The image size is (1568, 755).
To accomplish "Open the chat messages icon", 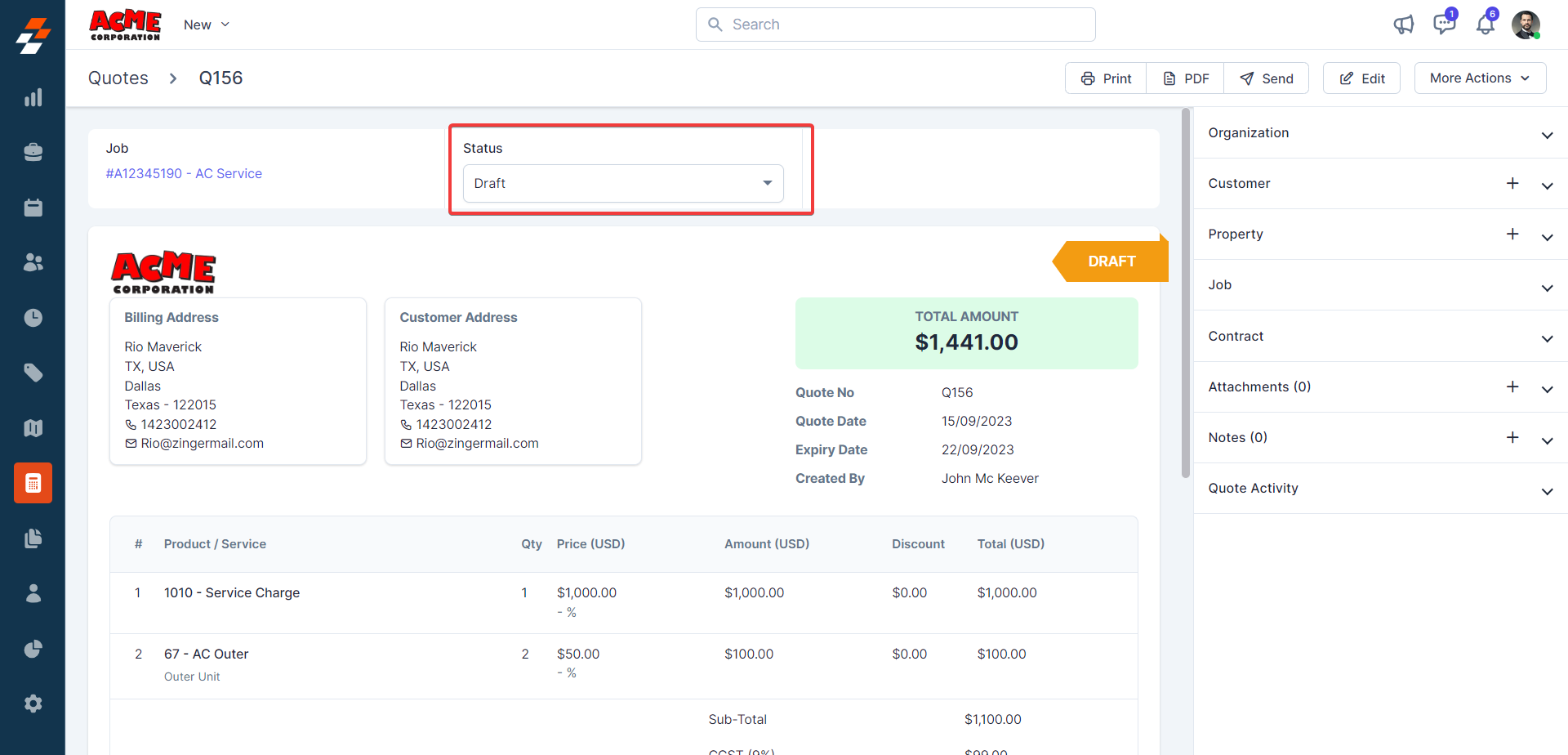I will tap(1444, 25).
